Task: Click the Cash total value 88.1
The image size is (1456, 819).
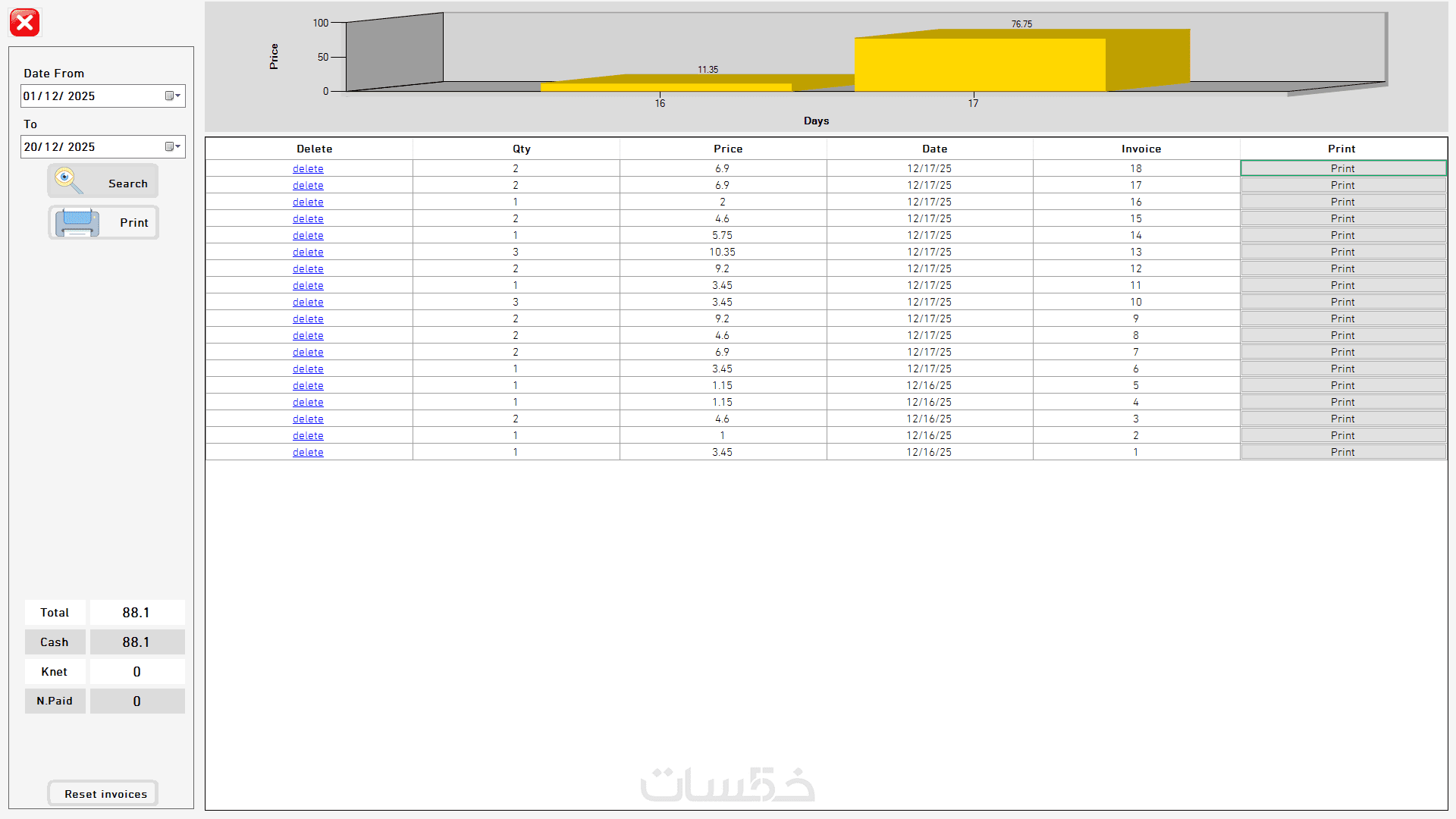Action: coord(136,642)
